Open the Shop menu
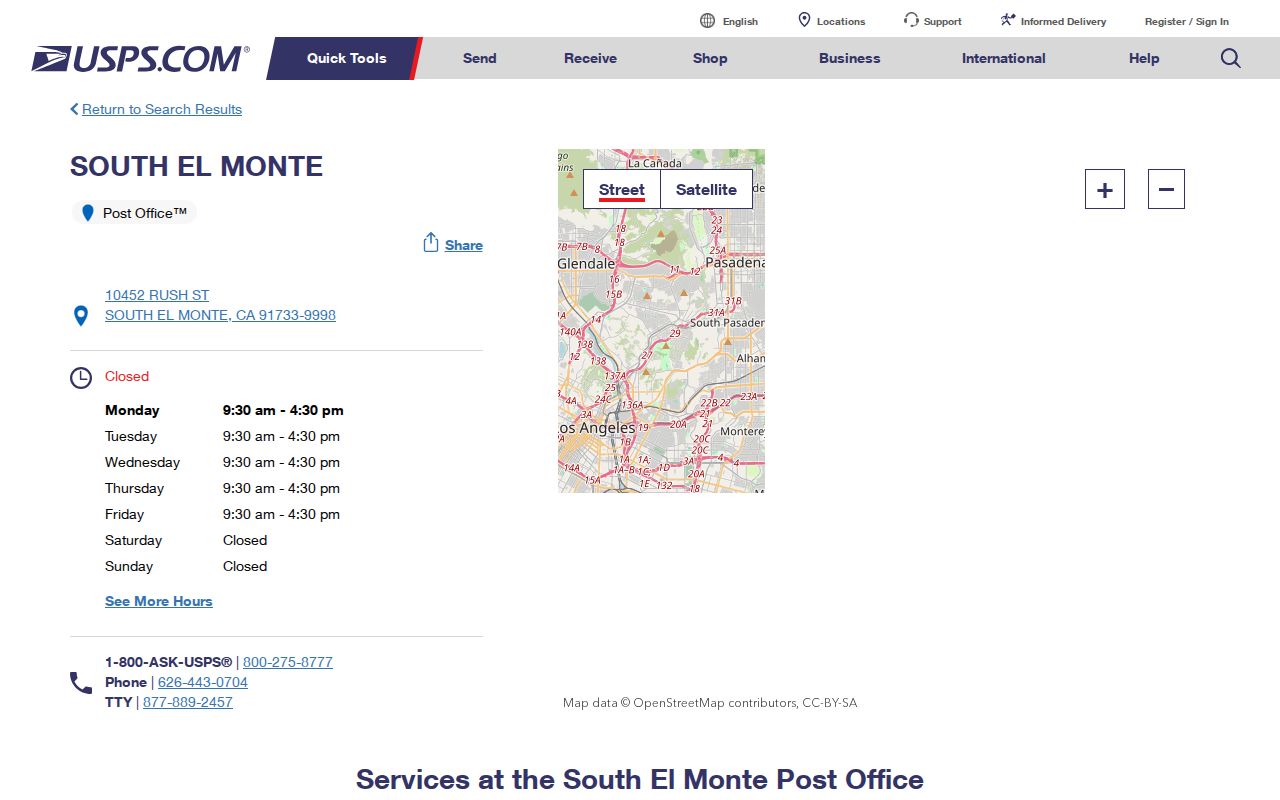This screenshot has height=800, width=1280. [710, 58]
